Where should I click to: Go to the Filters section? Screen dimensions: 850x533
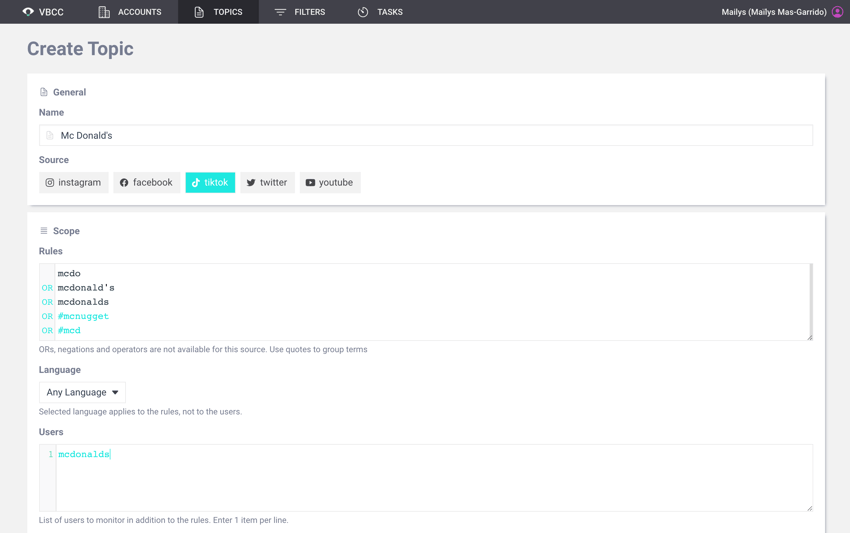click(299, 12)
